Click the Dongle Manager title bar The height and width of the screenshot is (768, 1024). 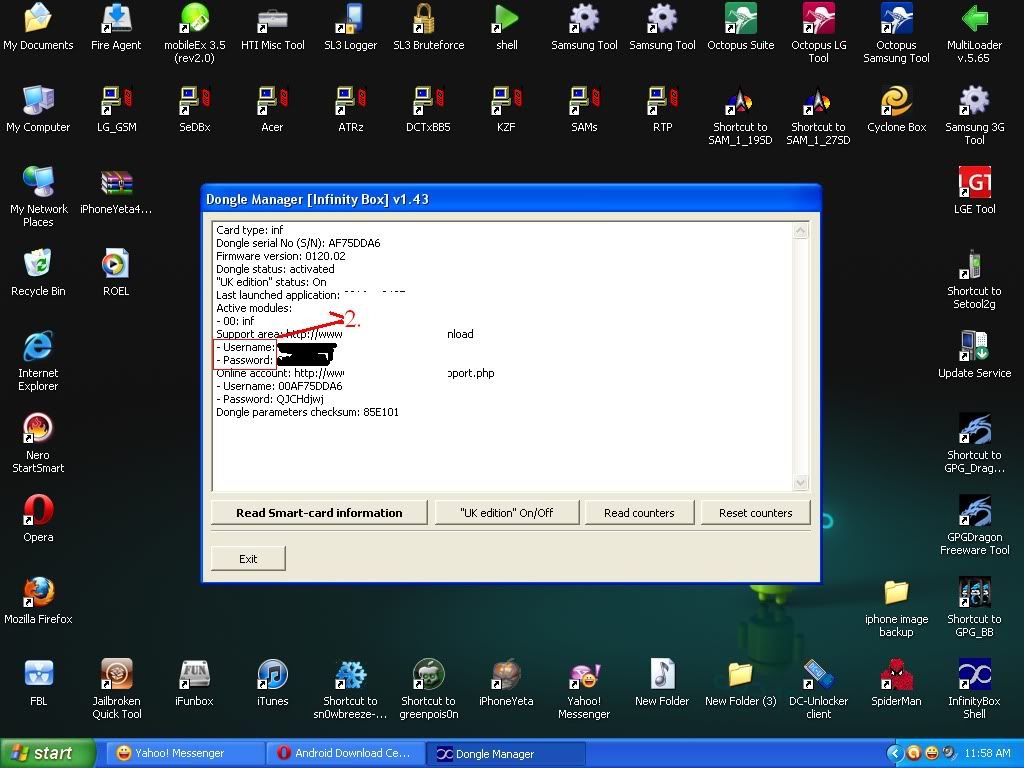[x=511, y=199]
